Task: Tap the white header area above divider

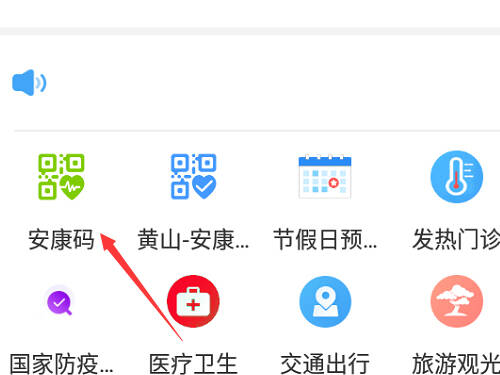Action: 250,13
